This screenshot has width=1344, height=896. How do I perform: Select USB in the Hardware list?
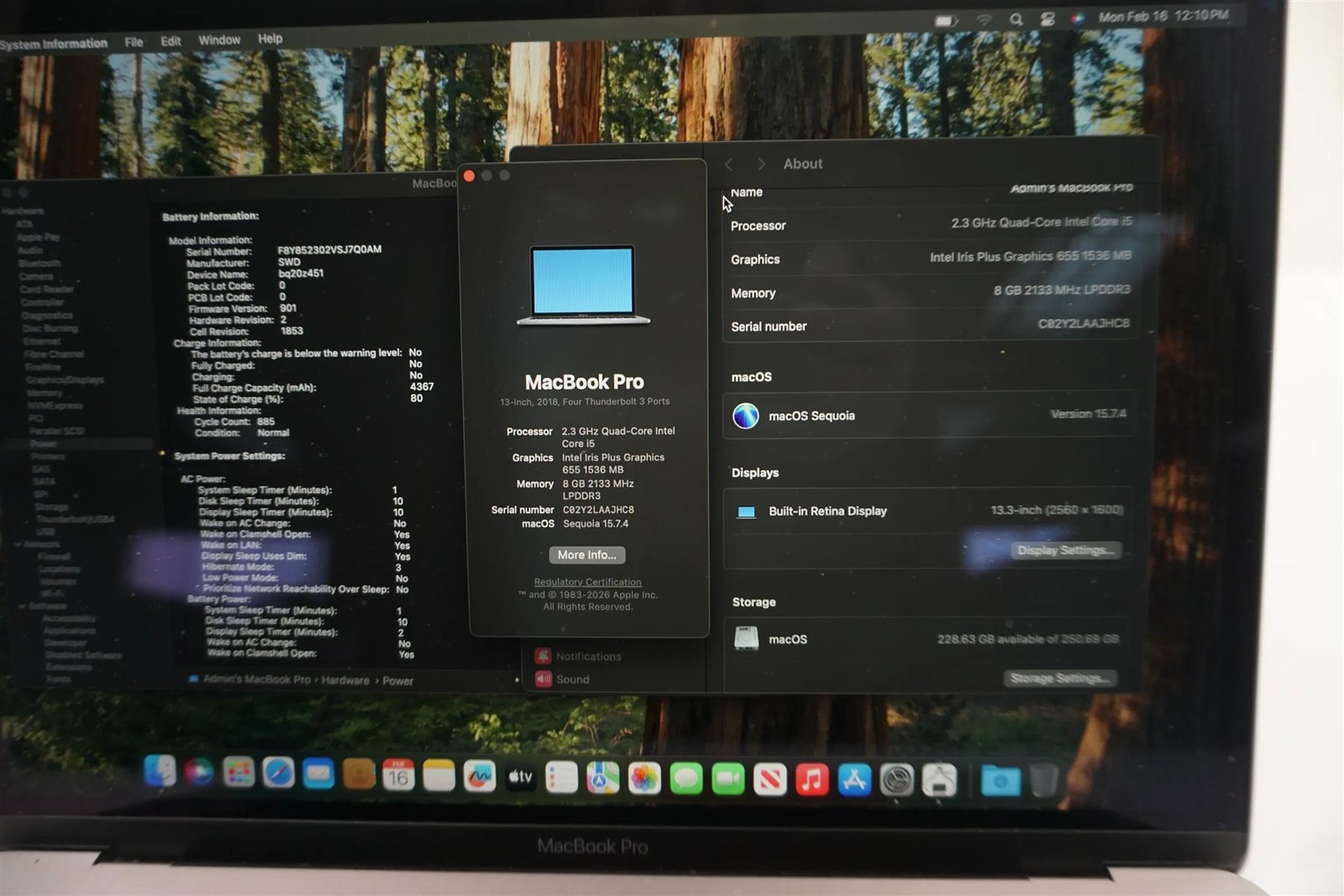45,532
